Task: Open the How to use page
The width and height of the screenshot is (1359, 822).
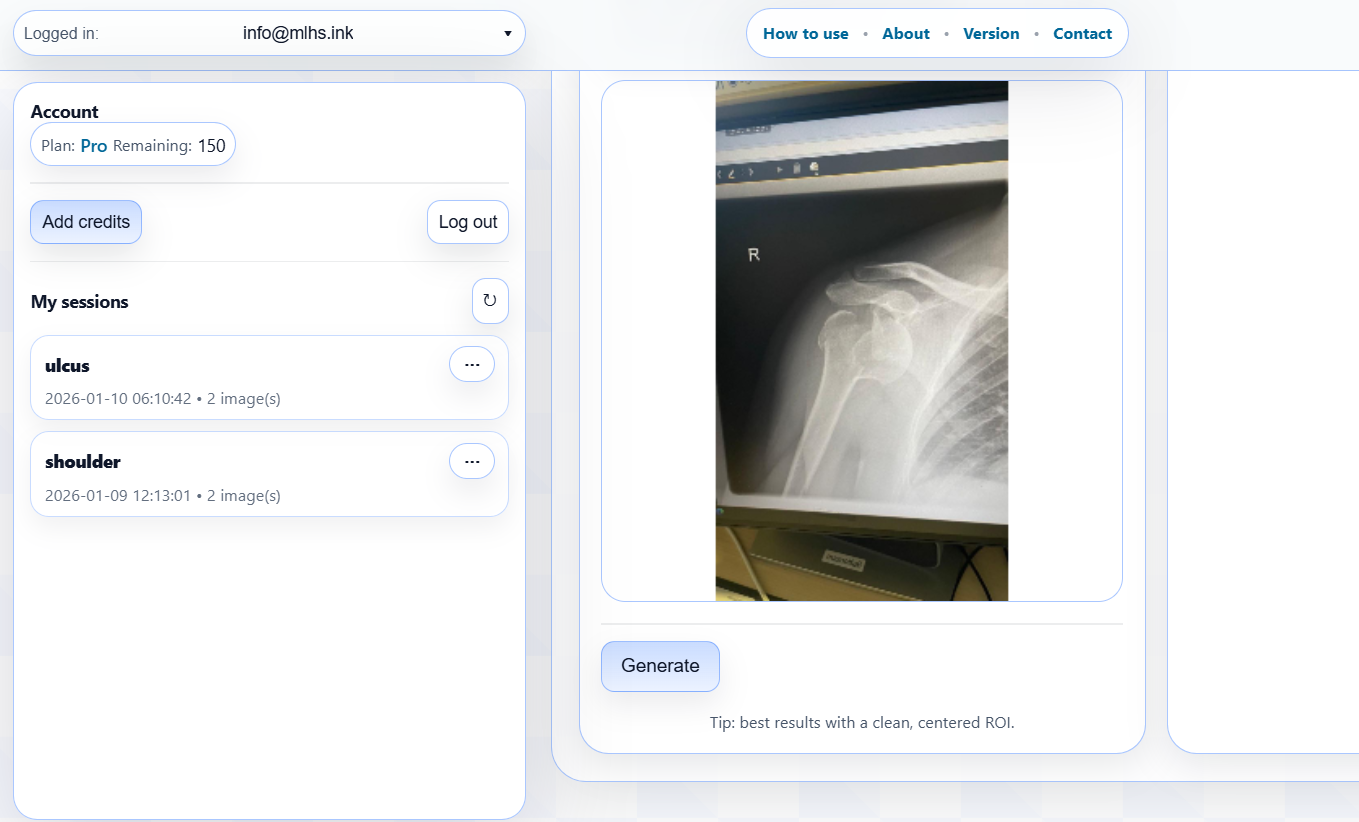Action: coord(805,34)
